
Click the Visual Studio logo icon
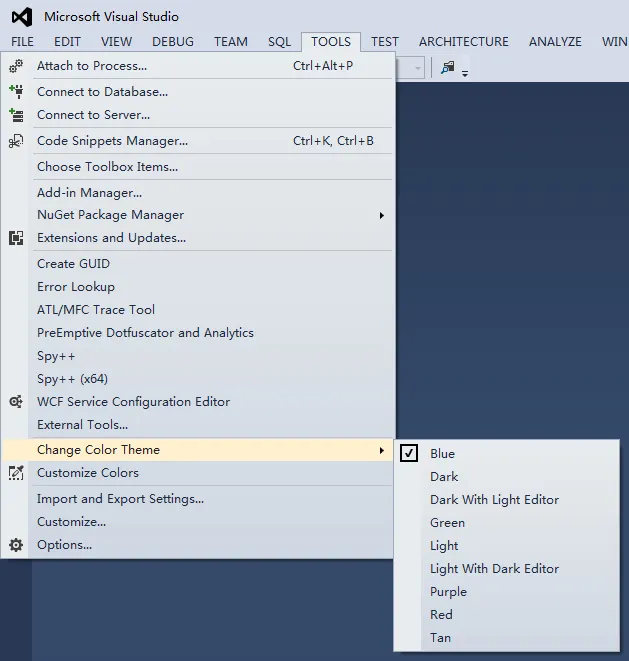(22, 17)
